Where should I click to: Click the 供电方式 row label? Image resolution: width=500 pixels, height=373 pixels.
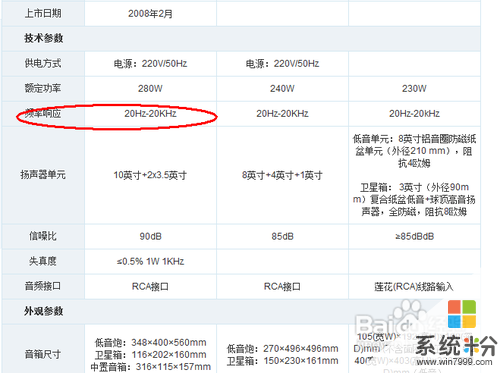coord(43,63)
